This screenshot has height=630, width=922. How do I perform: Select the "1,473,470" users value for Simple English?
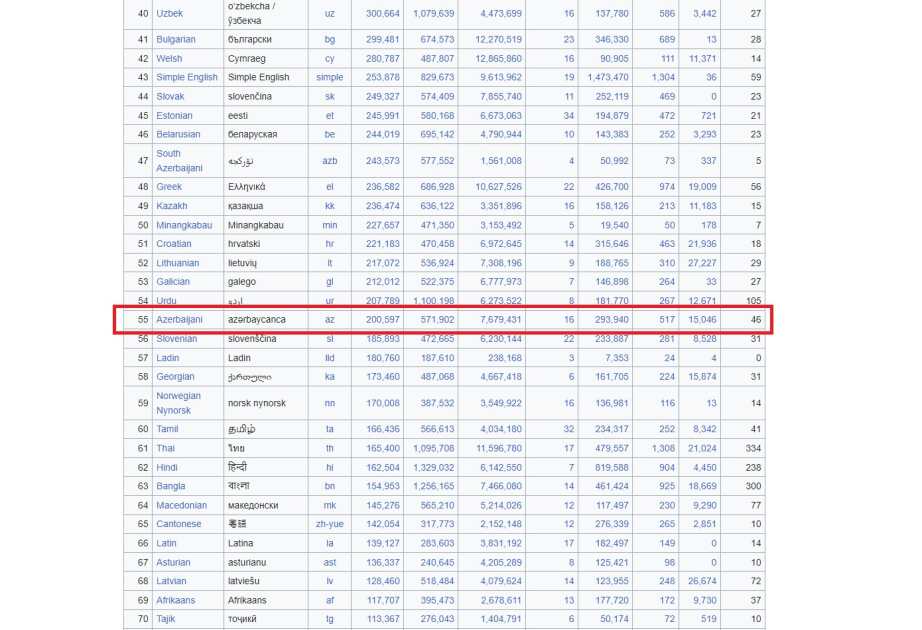(x=608, y=77)
